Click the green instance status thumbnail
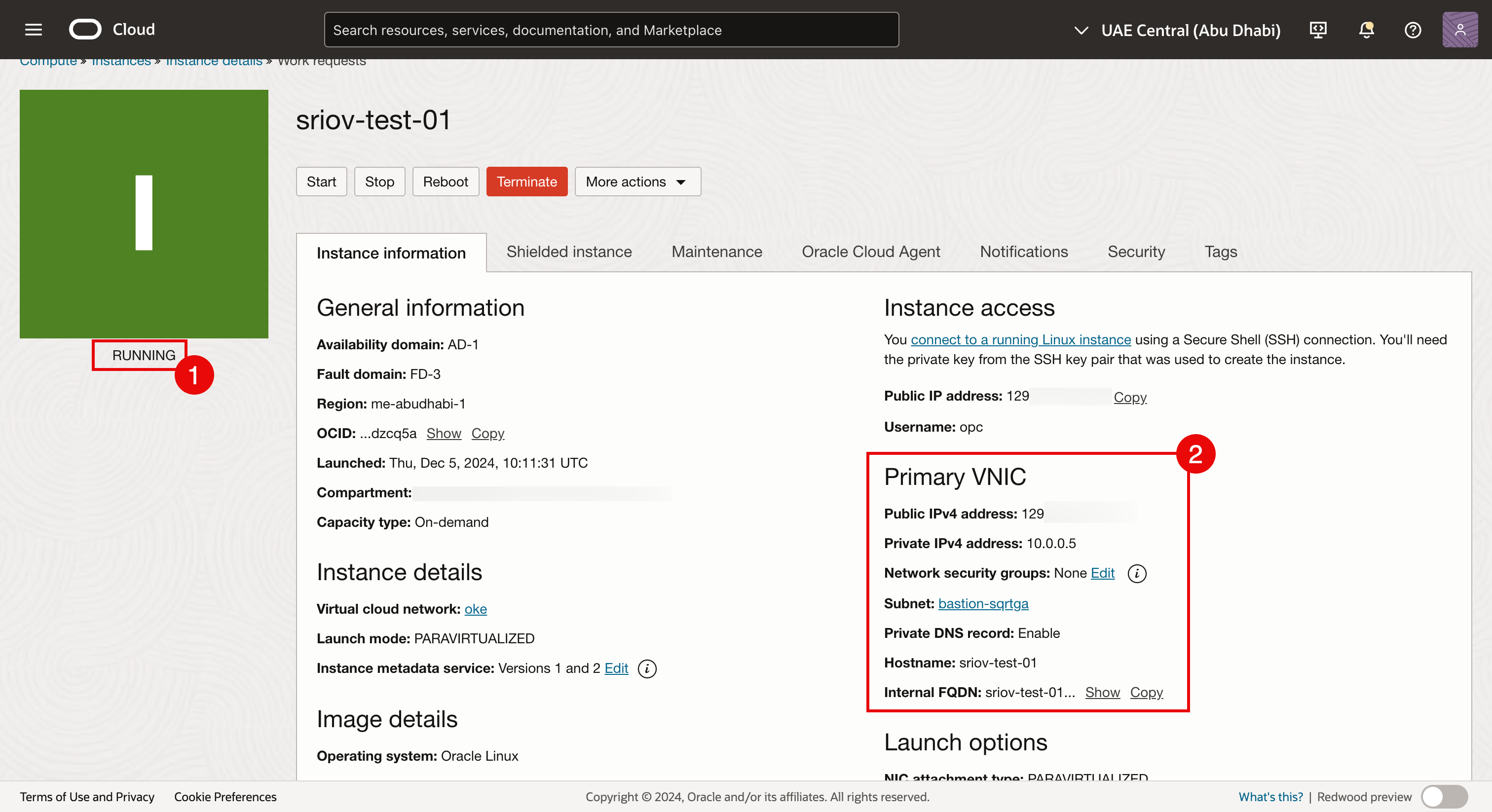The height and width of the screenshot is (812, 1492). click(144, 214)
